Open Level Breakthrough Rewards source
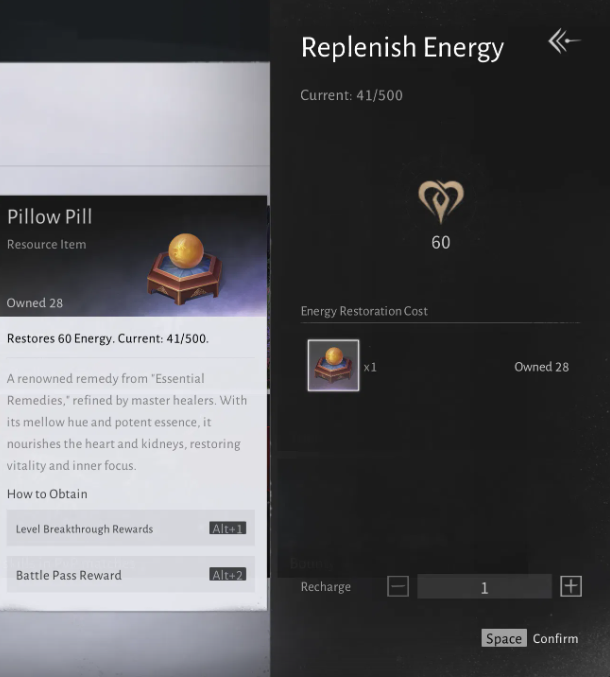Screen dimensions: 610x677 [x=130, y=528]
